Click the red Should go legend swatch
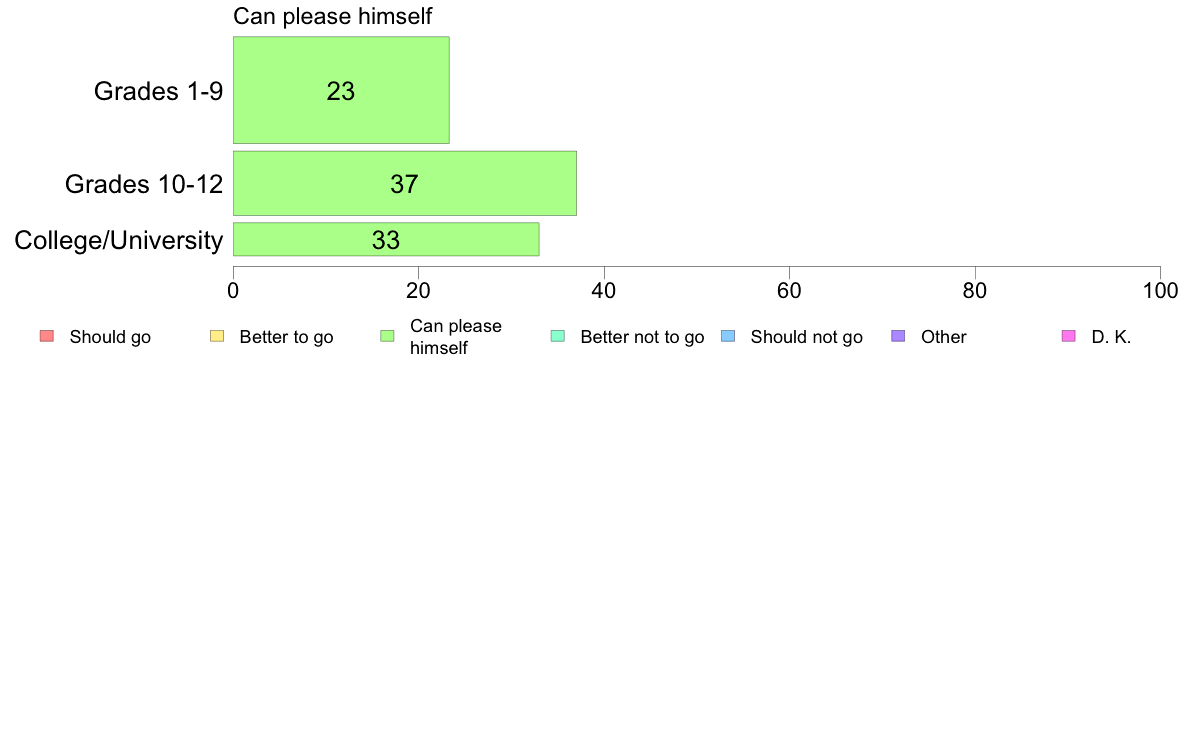Viewport: 1188px width, 736px height. click(x=47, y=337)
